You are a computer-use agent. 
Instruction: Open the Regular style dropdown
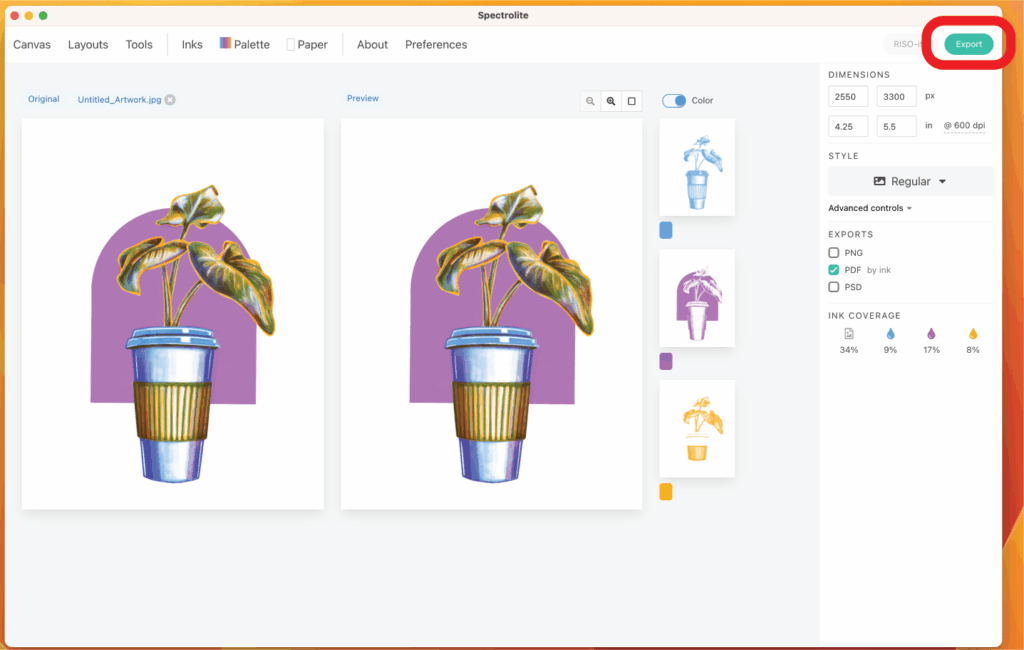click(x=910, y=181)
